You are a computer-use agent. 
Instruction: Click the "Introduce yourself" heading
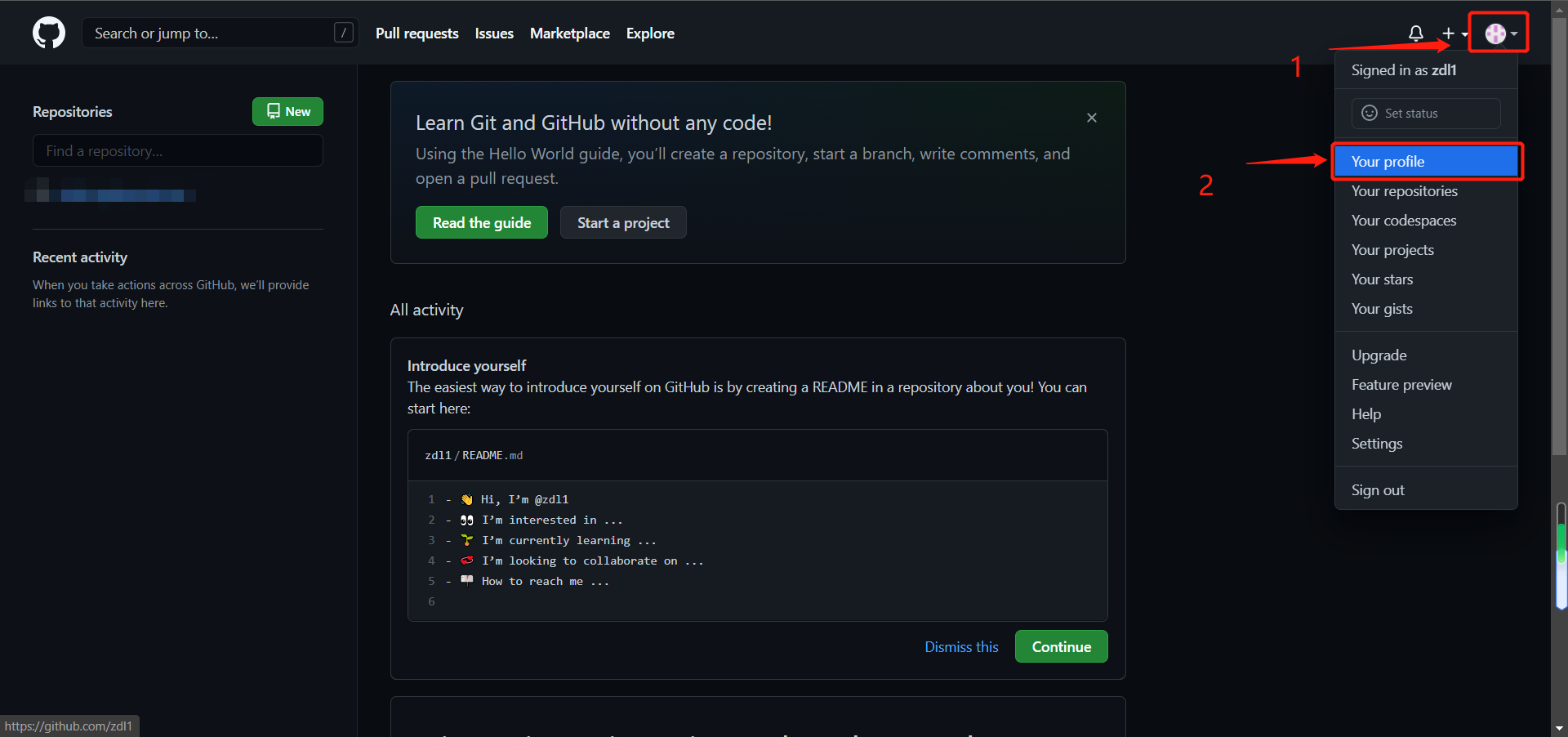pyautogui.click(x=466, y=365)
